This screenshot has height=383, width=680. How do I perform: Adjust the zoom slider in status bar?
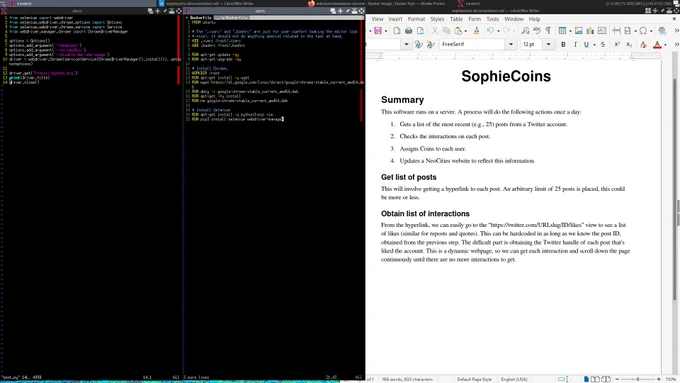[638, 379]
